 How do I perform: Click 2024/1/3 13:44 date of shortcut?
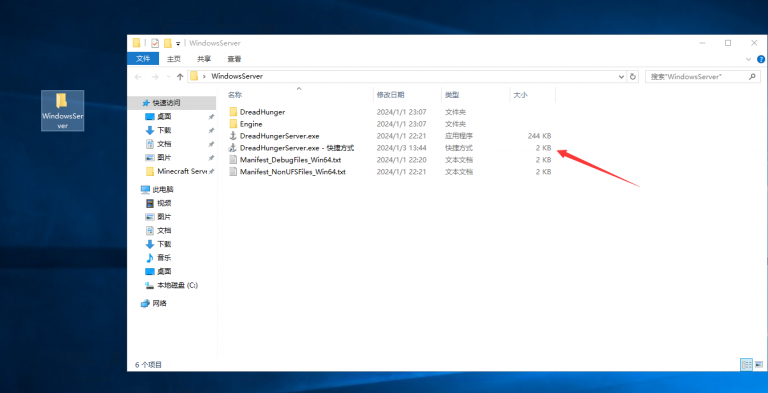pos(401,147)
